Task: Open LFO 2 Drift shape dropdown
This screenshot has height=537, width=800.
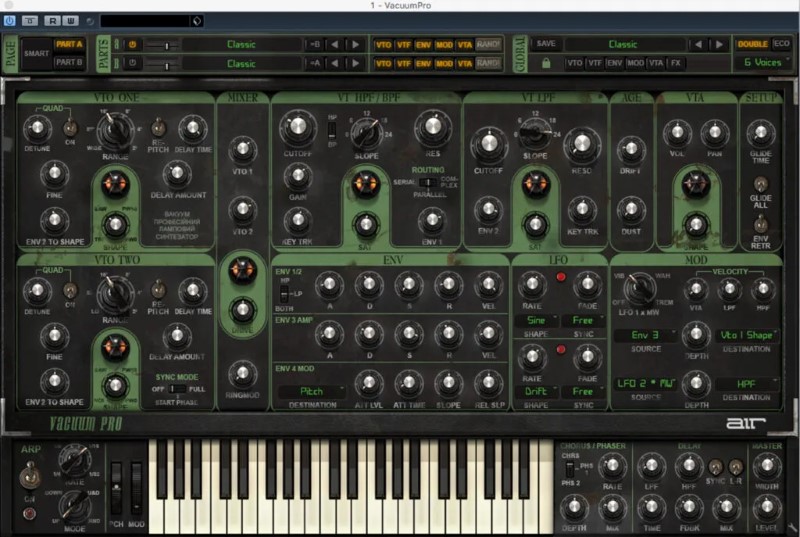Action: point(536,391)
